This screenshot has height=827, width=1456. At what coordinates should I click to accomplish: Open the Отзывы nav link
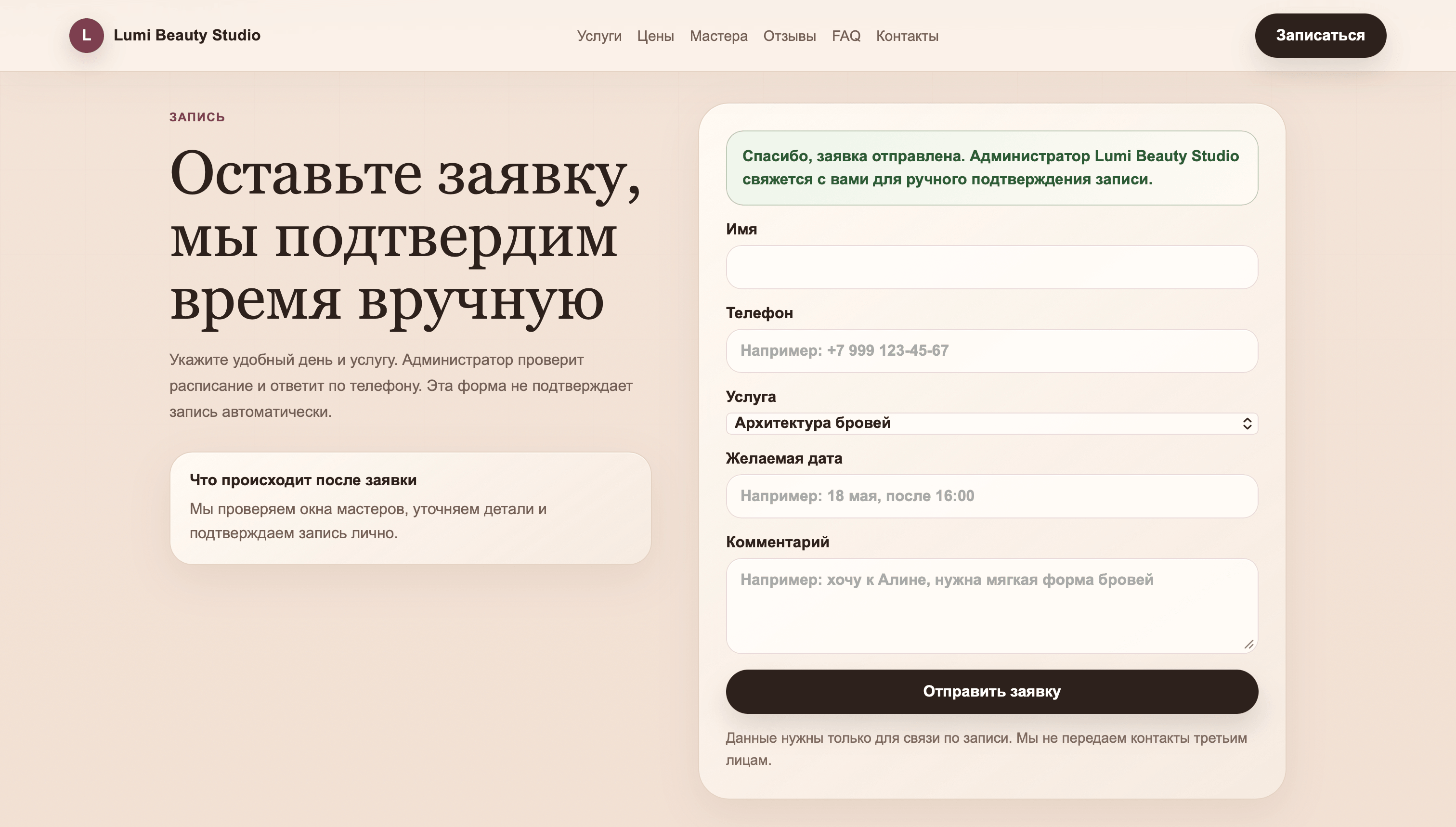[x=790, y=36]
